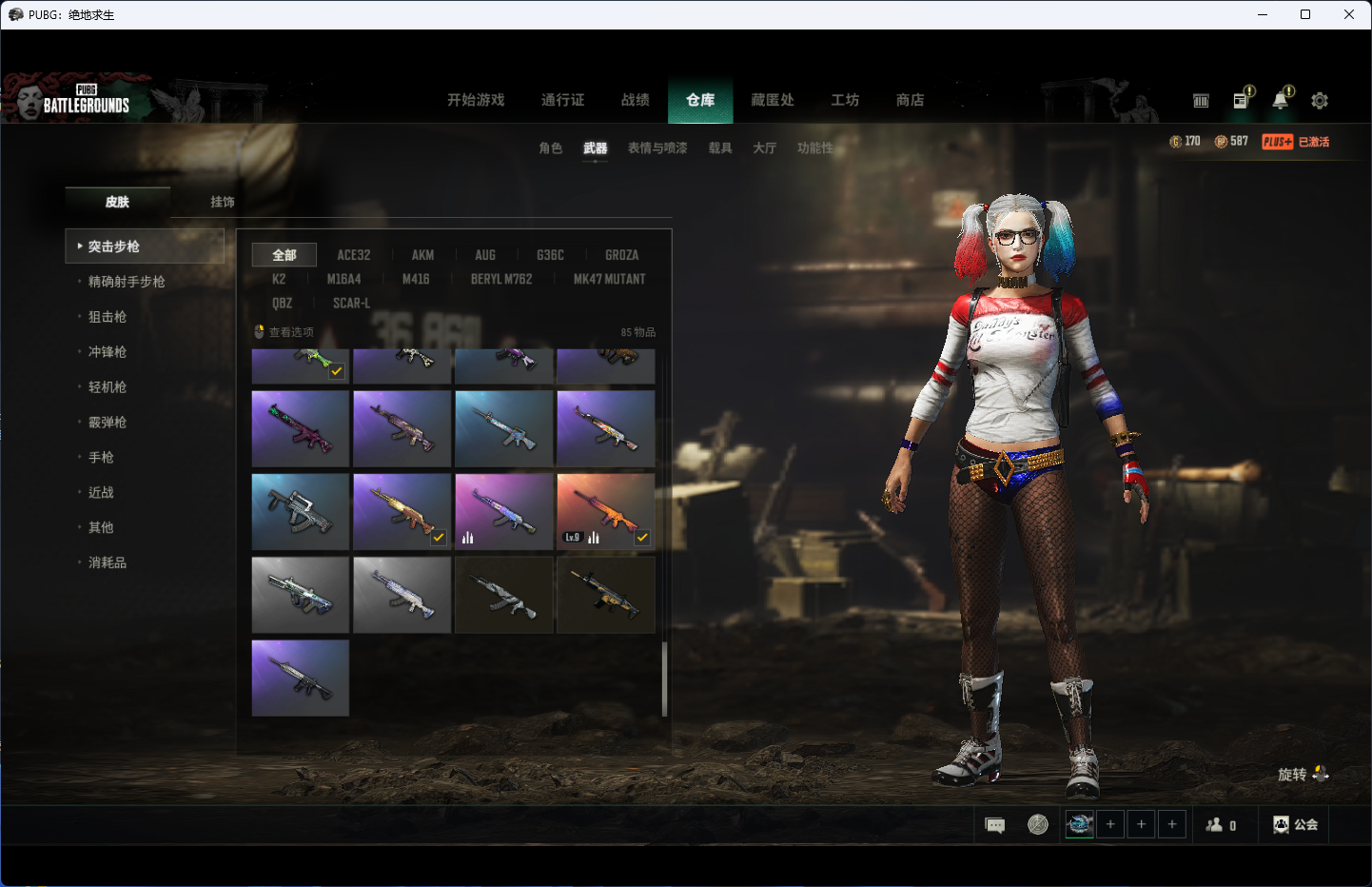
Task: Filter skins by BERYL M762
Action: [501, 279]
